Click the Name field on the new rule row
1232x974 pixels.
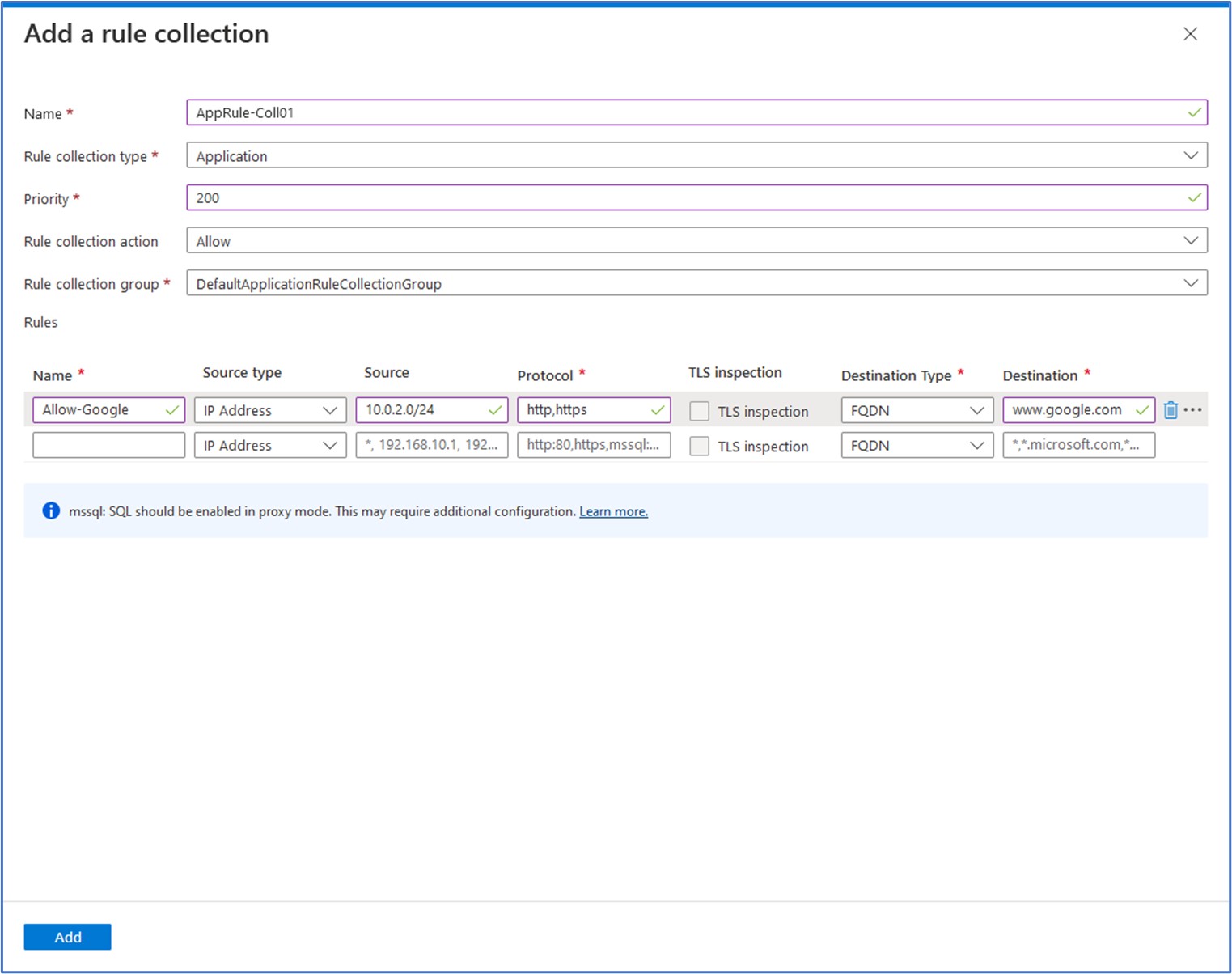tap(108, 445)
